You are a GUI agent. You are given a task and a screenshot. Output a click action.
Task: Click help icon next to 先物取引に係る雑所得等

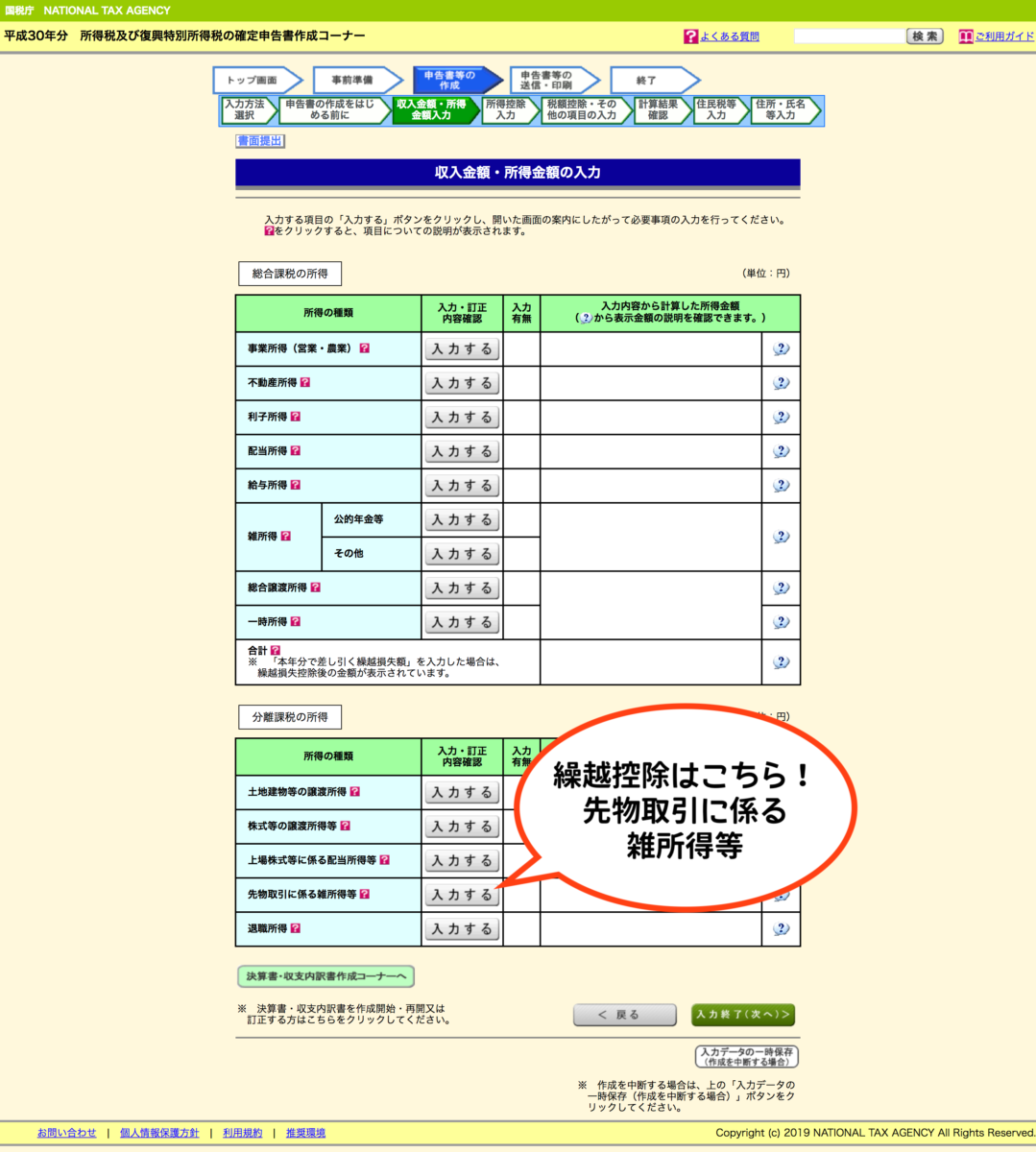pyautogui.click(x=365, y=894)
